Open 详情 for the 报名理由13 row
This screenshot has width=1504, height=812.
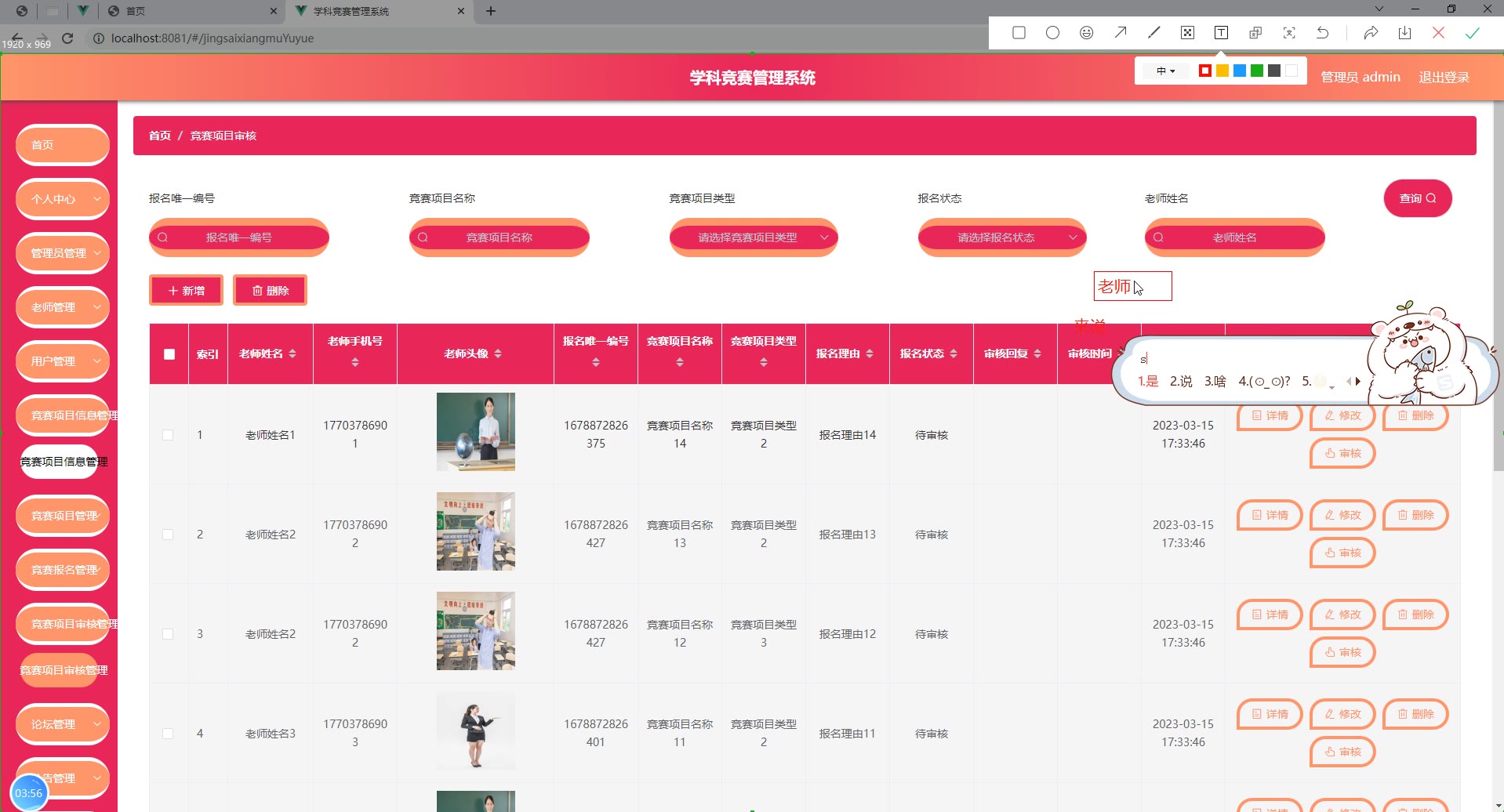pos(1270,515)
